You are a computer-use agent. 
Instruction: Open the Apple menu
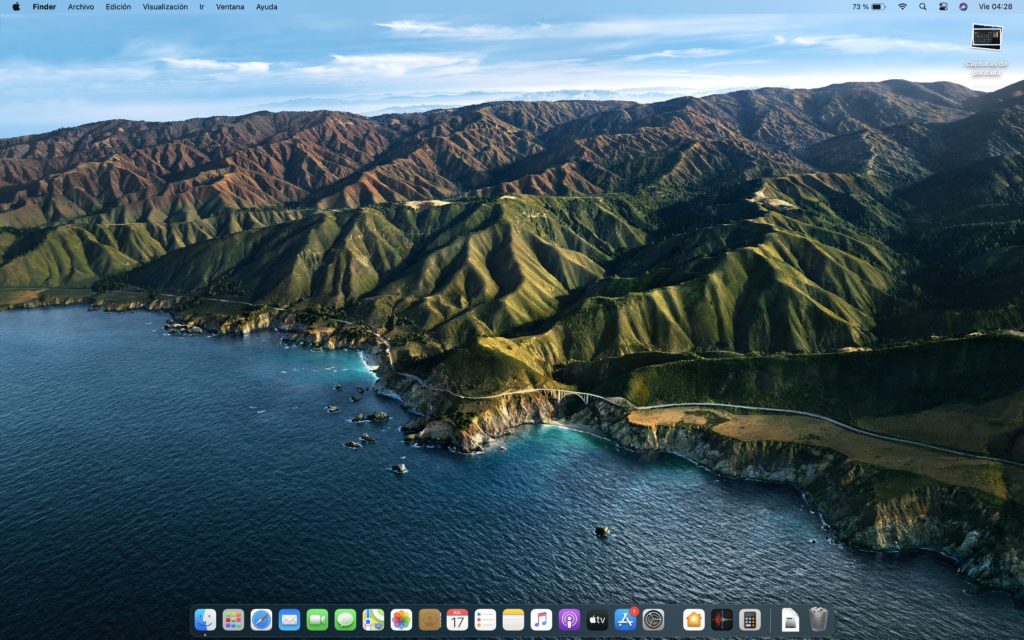16,7
